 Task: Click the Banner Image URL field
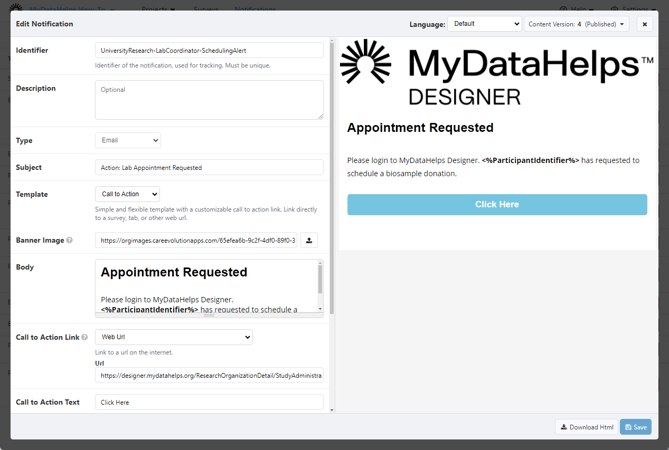point(196,240)
